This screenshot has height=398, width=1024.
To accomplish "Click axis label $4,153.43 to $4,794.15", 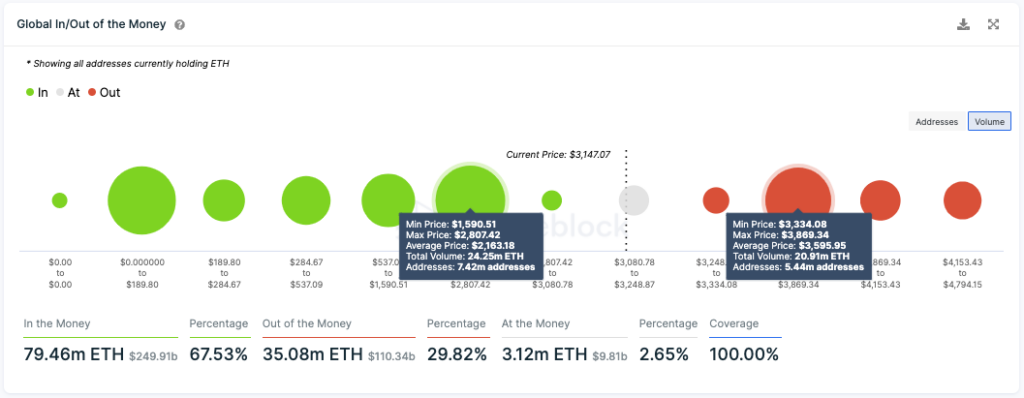I will (x=963, y=273).
